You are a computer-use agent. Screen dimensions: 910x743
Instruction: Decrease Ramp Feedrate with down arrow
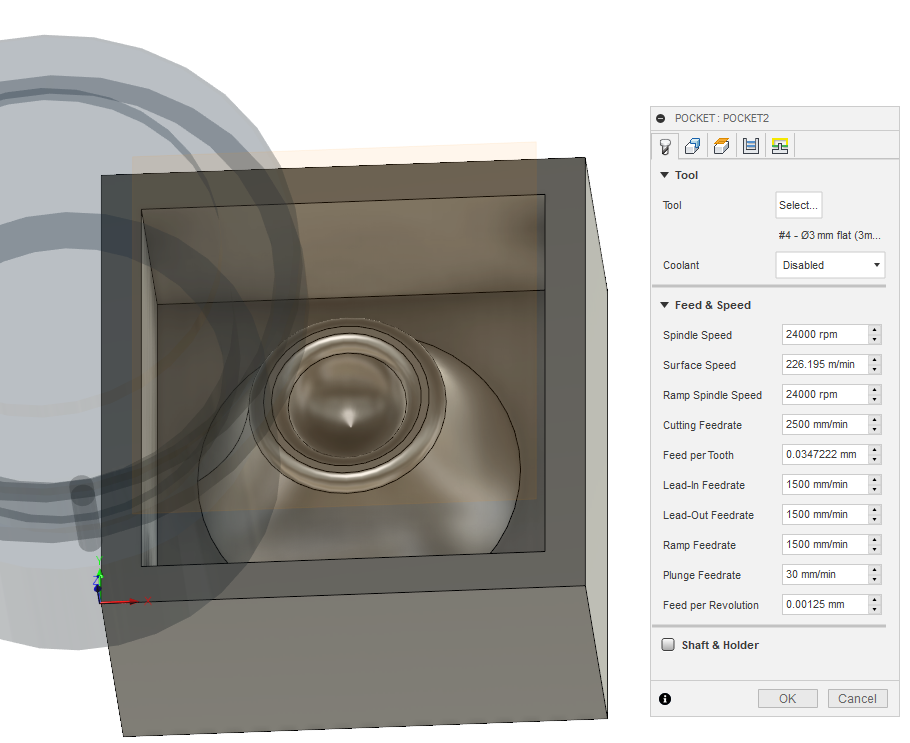(x=875, y=550)
